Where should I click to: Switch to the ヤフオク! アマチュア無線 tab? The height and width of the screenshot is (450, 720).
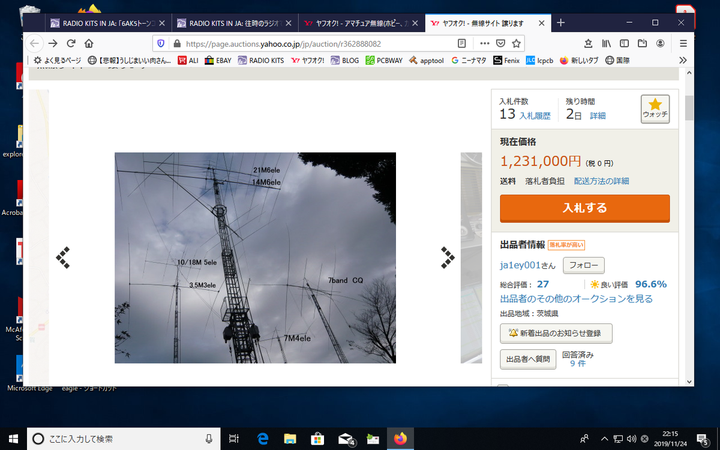tap(360, 22)
